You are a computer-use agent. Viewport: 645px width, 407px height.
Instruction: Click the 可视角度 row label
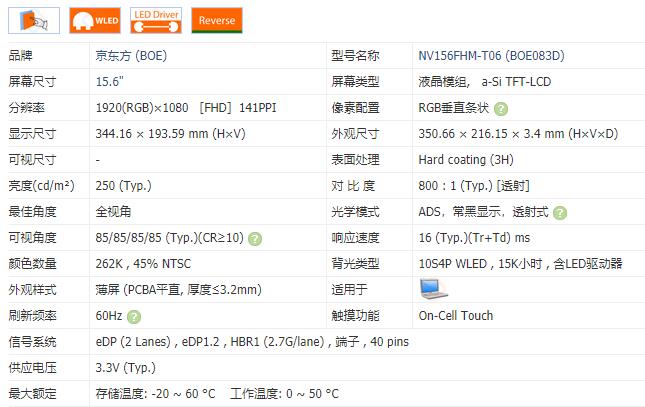[32, 237]
